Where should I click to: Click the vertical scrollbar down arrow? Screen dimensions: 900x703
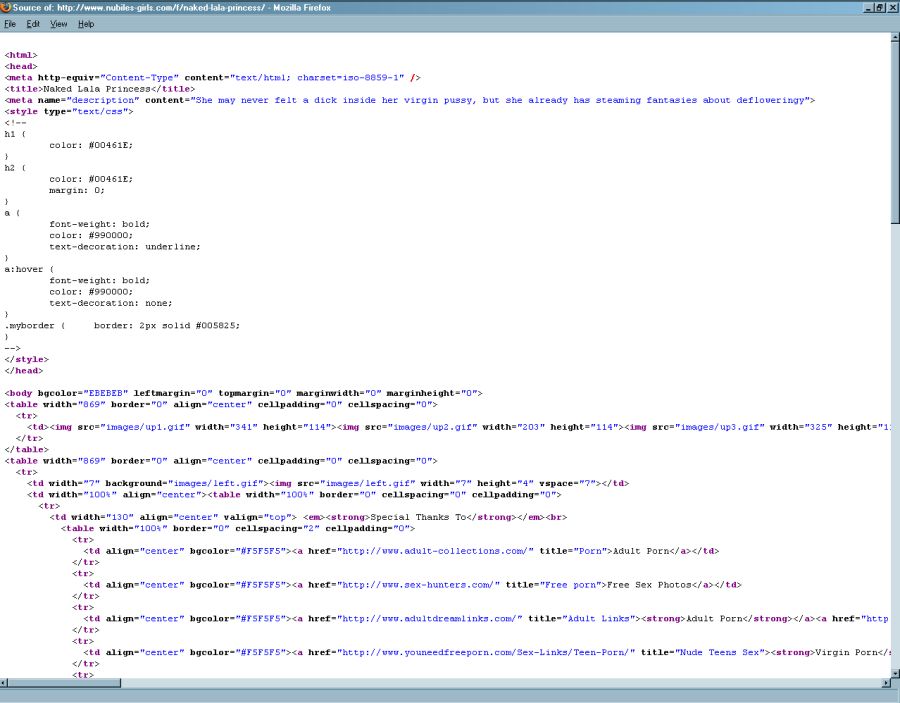pos(894,672)
